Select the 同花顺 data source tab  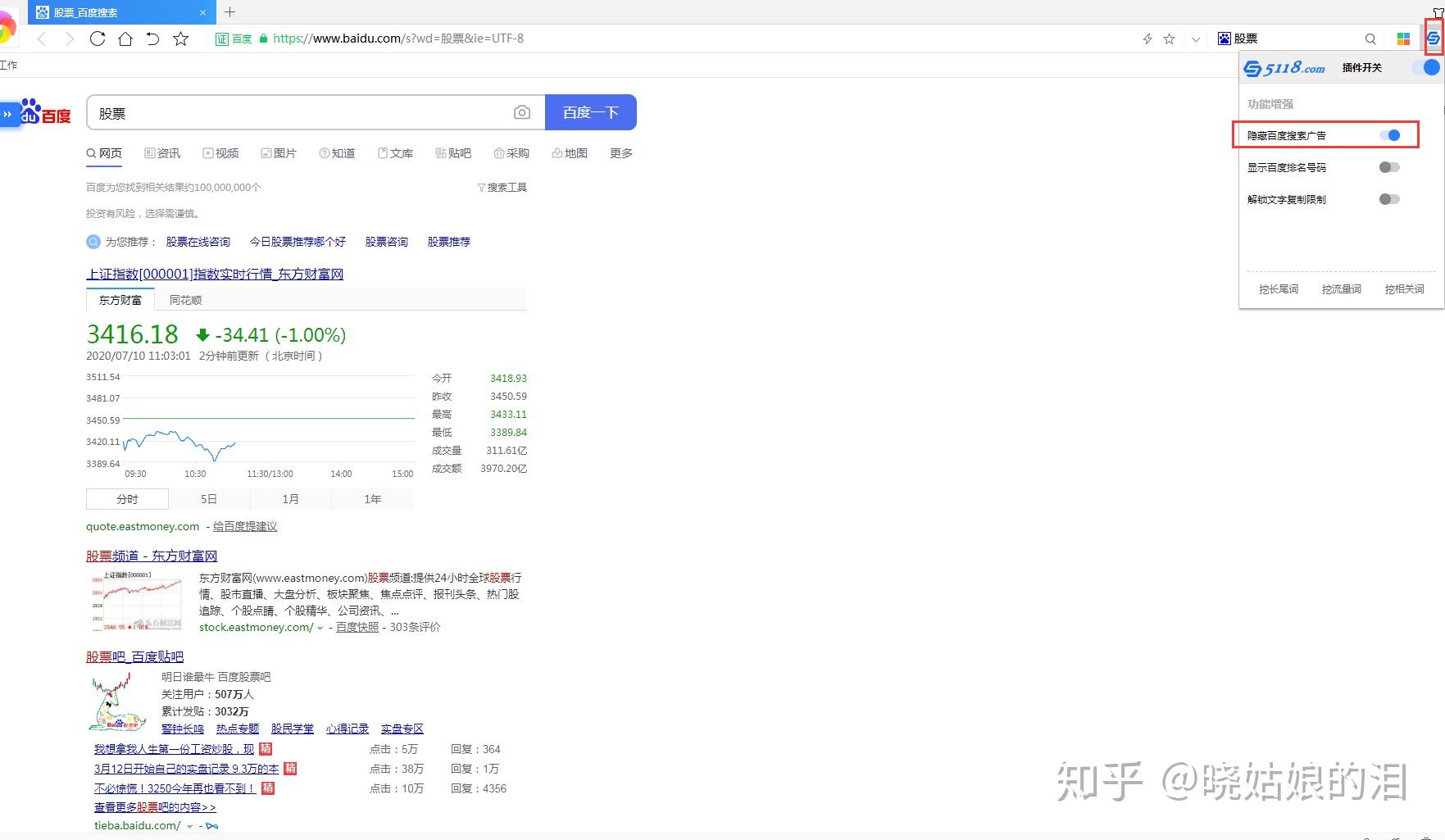coord(185,300)
